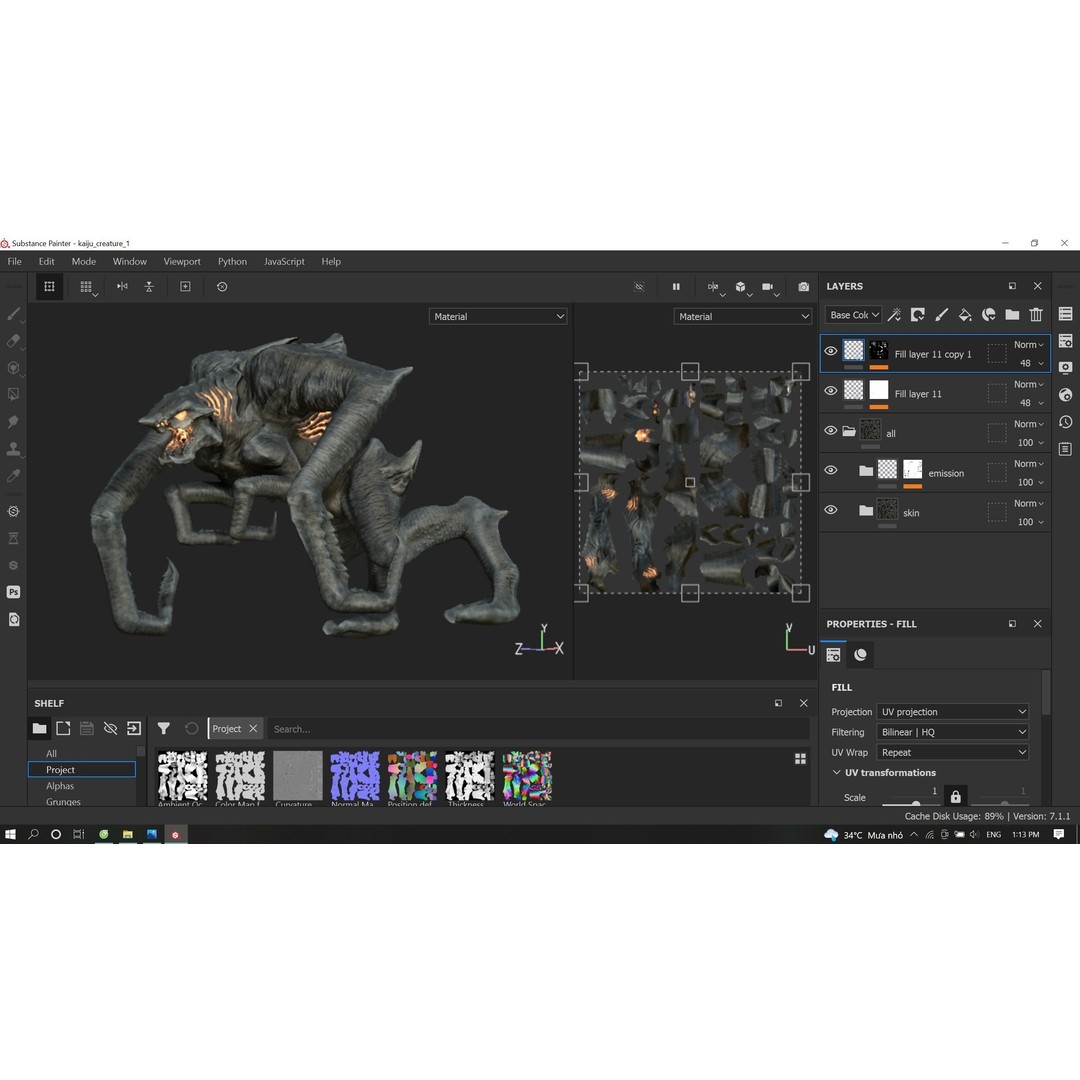
Task: Select the Paint brush tool in left toolbar
Action: click(13, 314)
